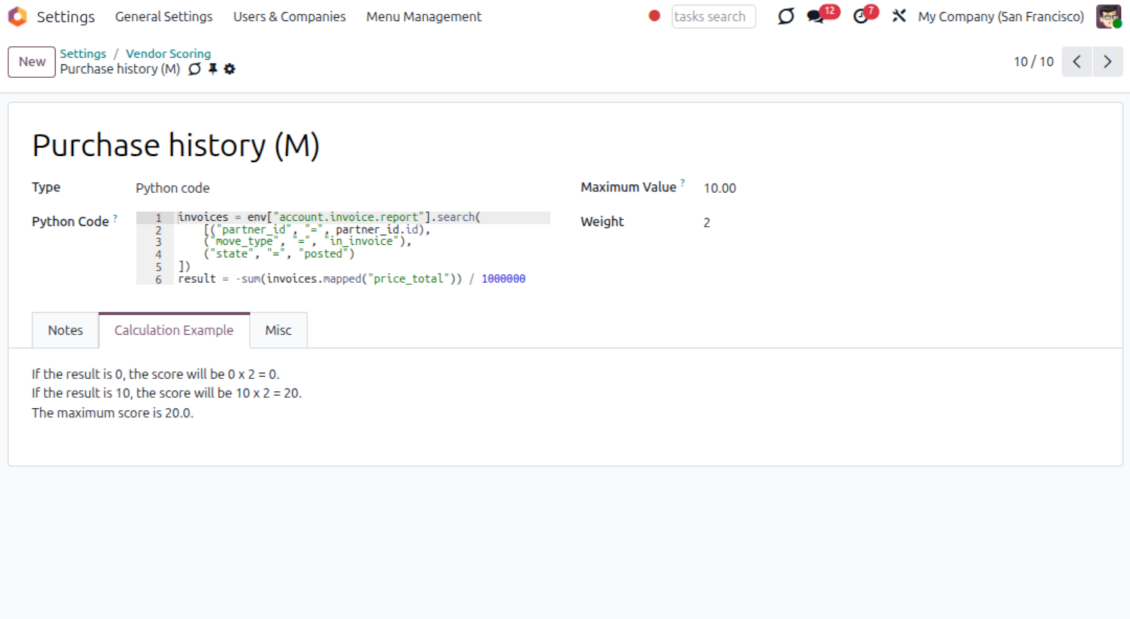This screenshot has height=619, width=1130.
Task: Follow the Vendor Scoring breadcrumb link
Action: tap(168, 54)
